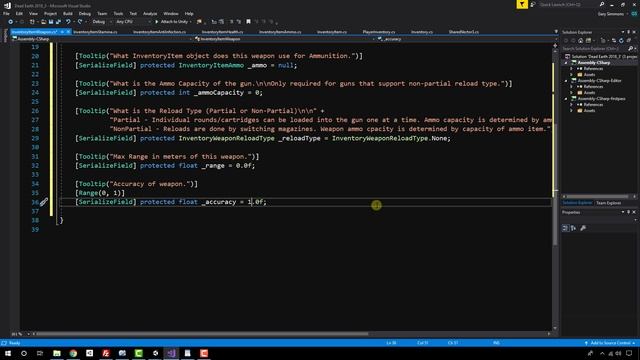Open the Assembly-CSharp project navigation dropdown
This screenshot has width=640, height=360.
coord(102,39)
